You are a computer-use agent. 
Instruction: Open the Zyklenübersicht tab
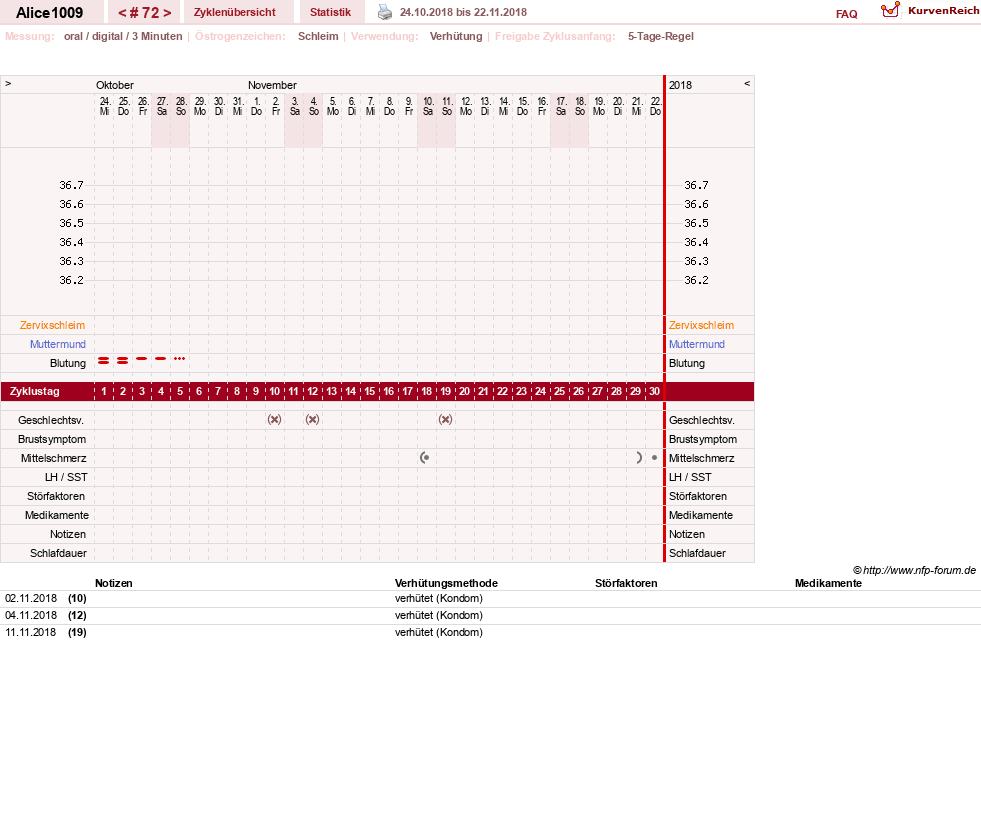tap(235, 13)
